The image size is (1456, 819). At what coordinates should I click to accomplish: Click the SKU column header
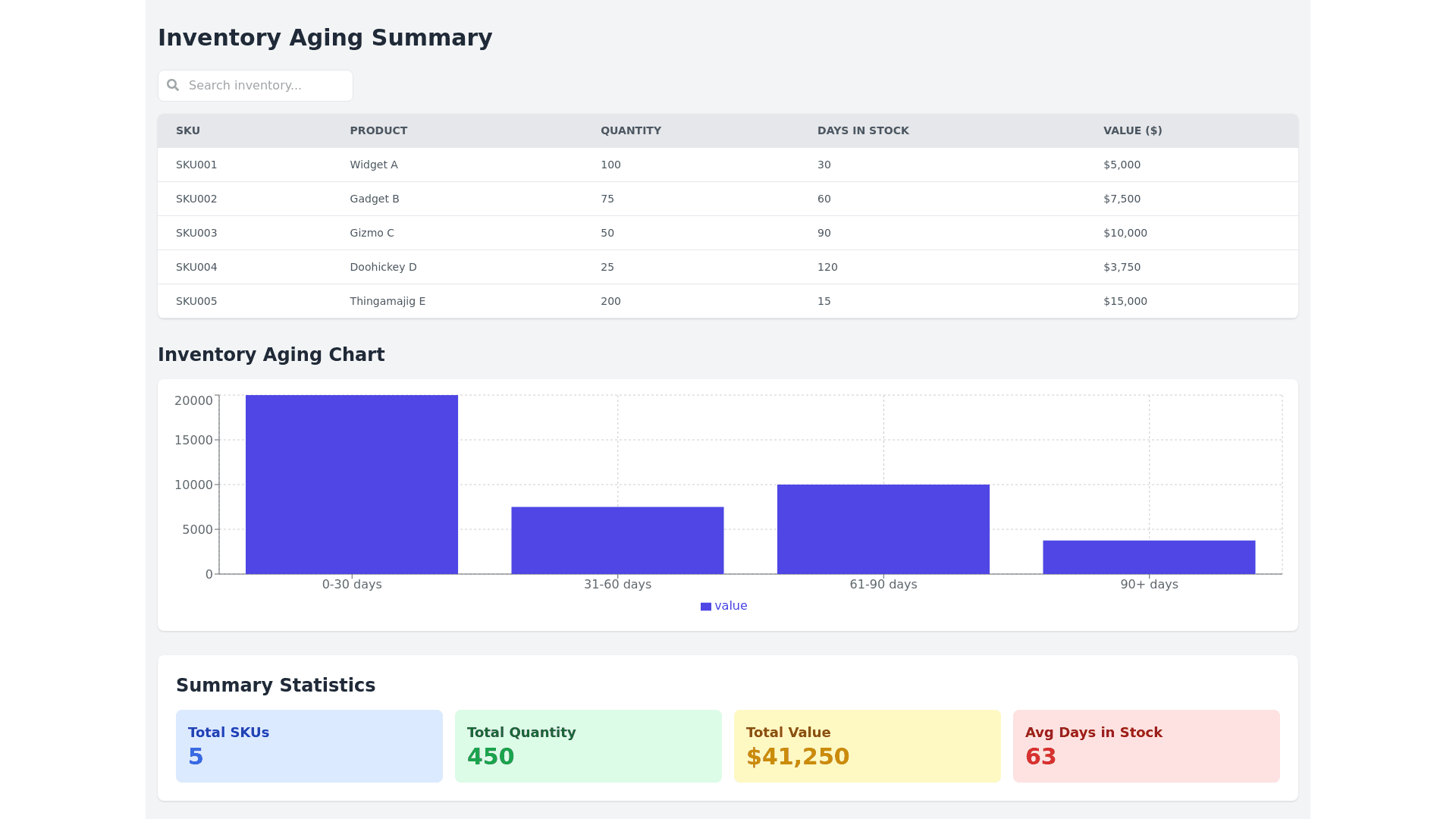coord(188,130)
